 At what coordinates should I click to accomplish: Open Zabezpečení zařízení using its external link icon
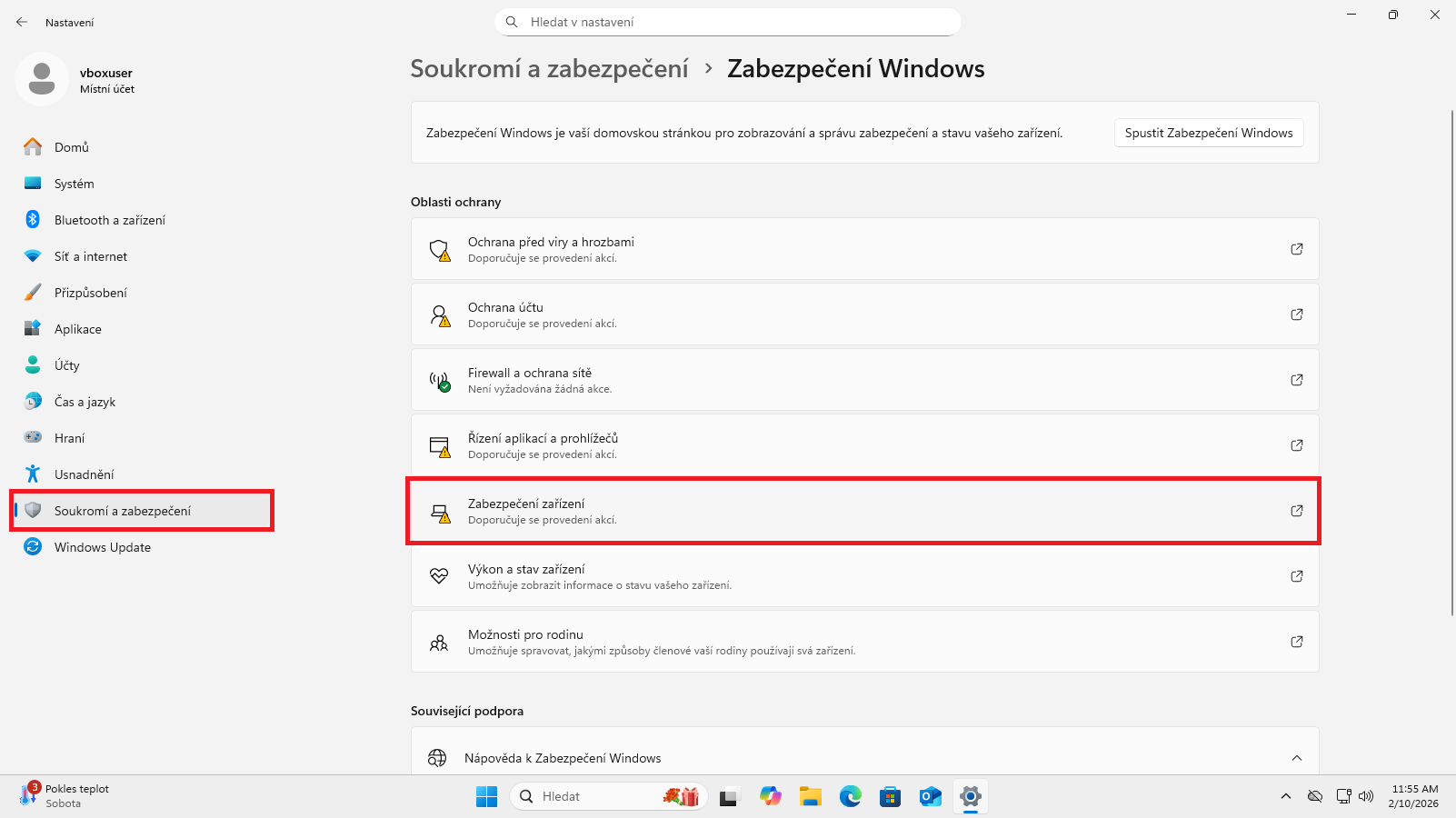[1297, 511]
